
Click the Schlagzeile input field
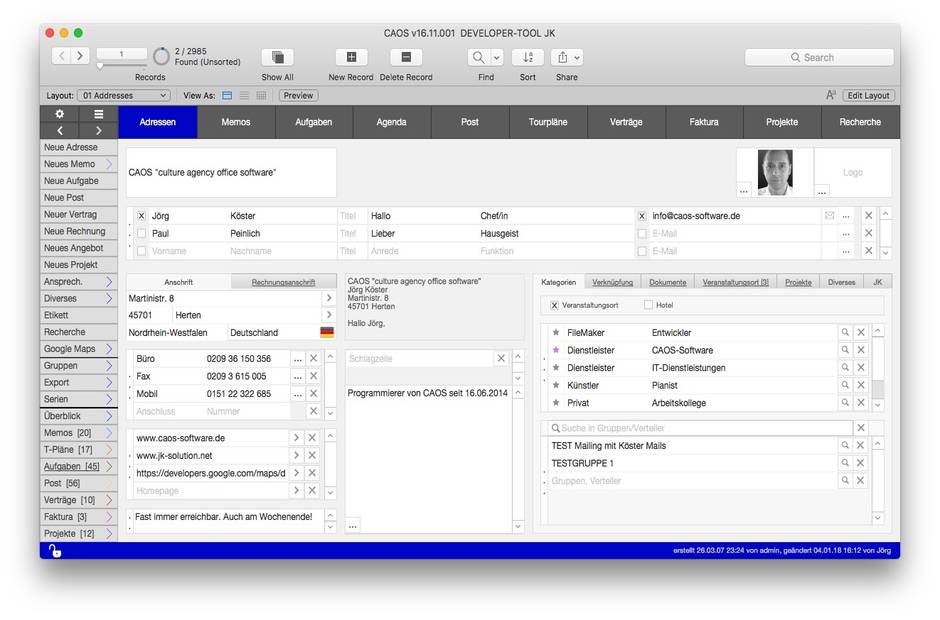click(x=420, y=359)
